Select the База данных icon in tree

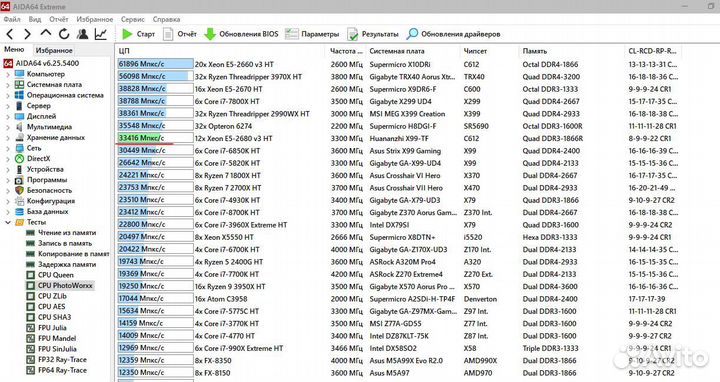coord(19,211)
